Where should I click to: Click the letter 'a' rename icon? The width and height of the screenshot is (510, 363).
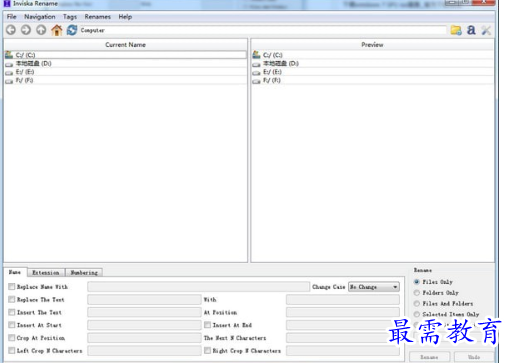coord(471,30)
